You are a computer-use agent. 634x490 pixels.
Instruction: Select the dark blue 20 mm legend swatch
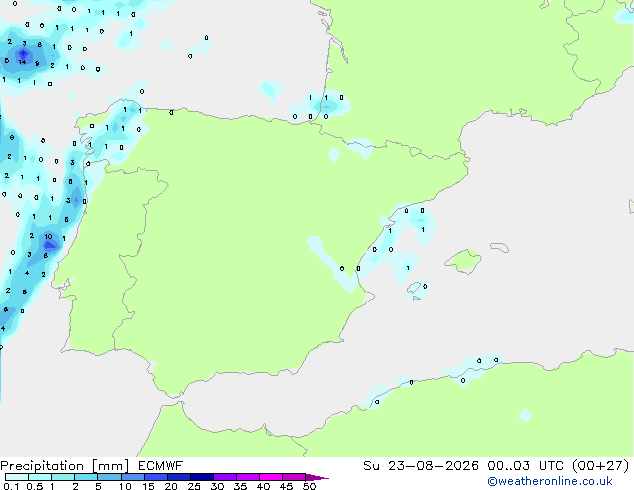(179, 477)
